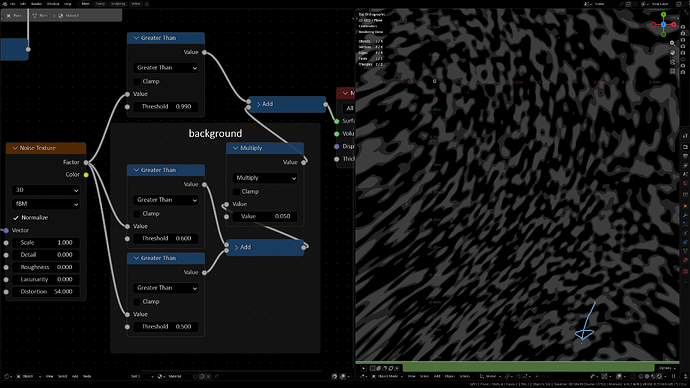Image resolution: width=690 pixels, height=388 pixels.
Task: Open the Slot 1 dropdown
Action: pyautogui.click(x=142, y=377)
